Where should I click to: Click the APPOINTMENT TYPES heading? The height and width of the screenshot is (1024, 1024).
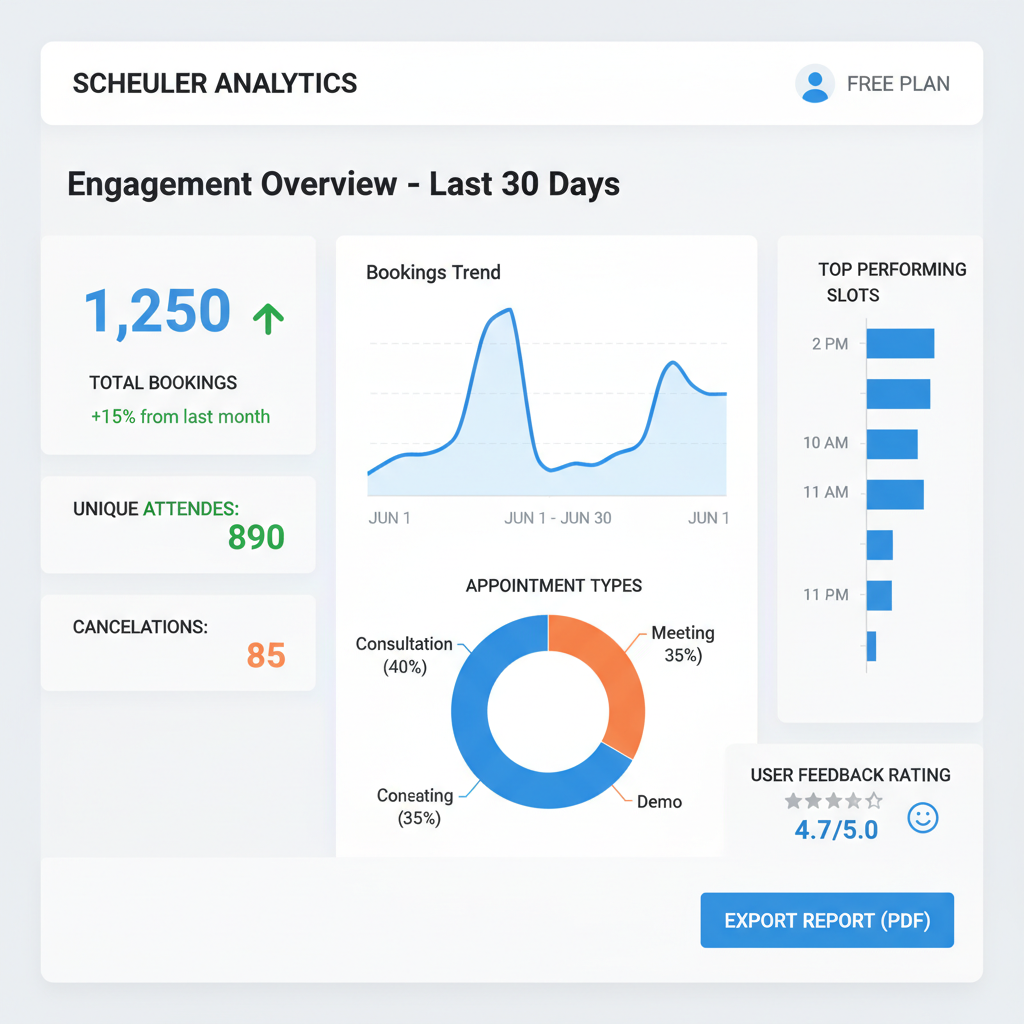[x=554, y=585]
